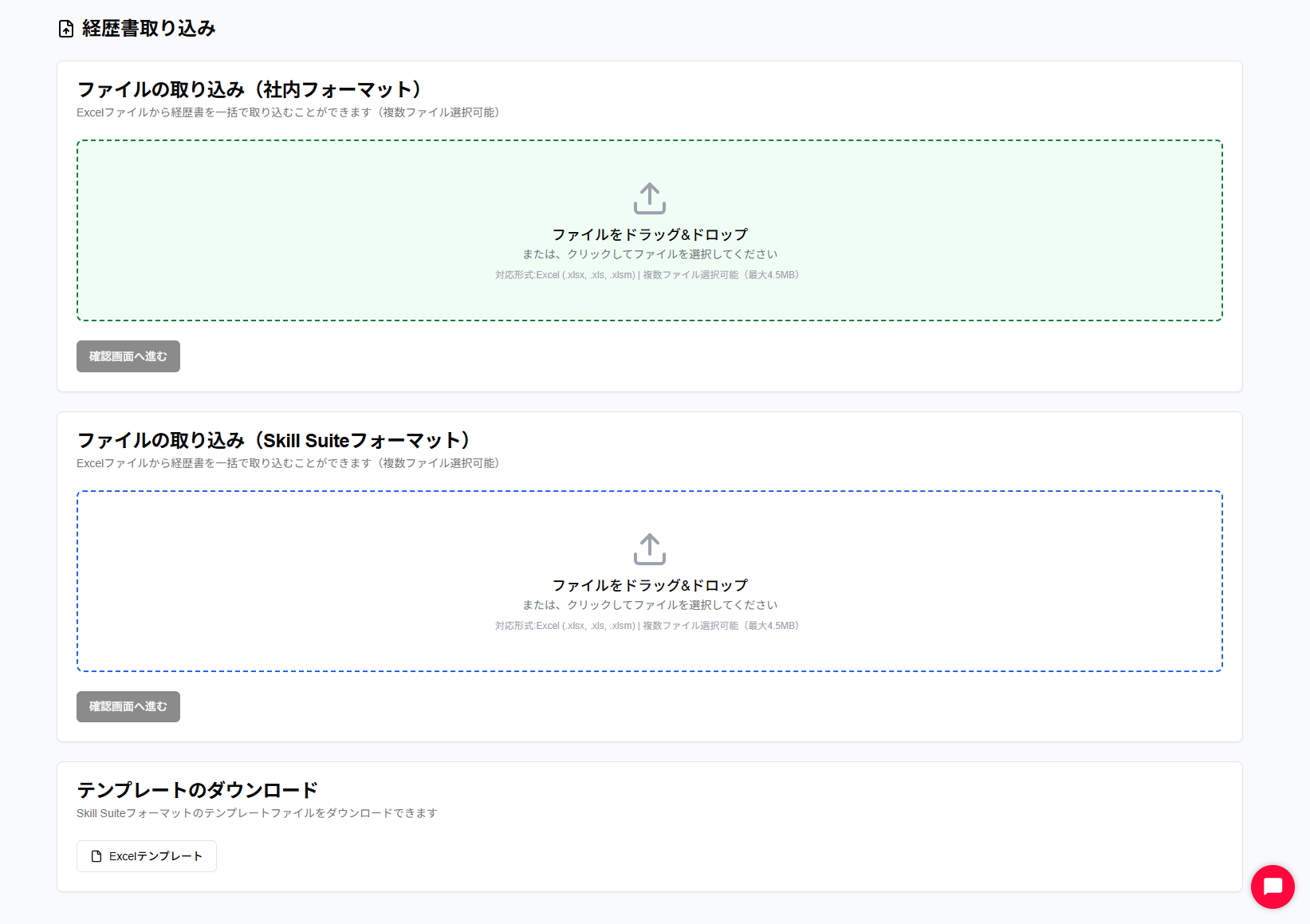Click the 経歴書取り込み page header icon
Screen dimensions: 1310x924
pyautogui.click(x=66, y=29)
